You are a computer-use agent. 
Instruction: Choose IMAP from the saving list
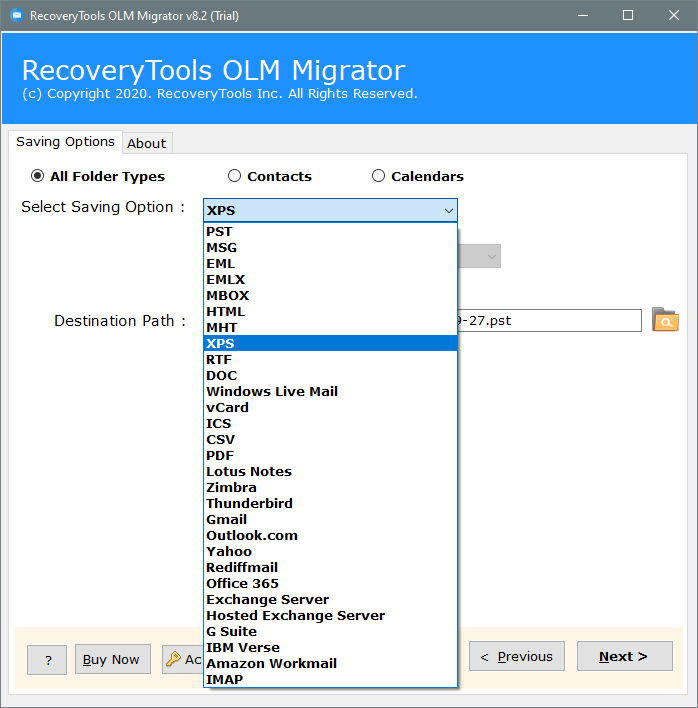(330, 680)
